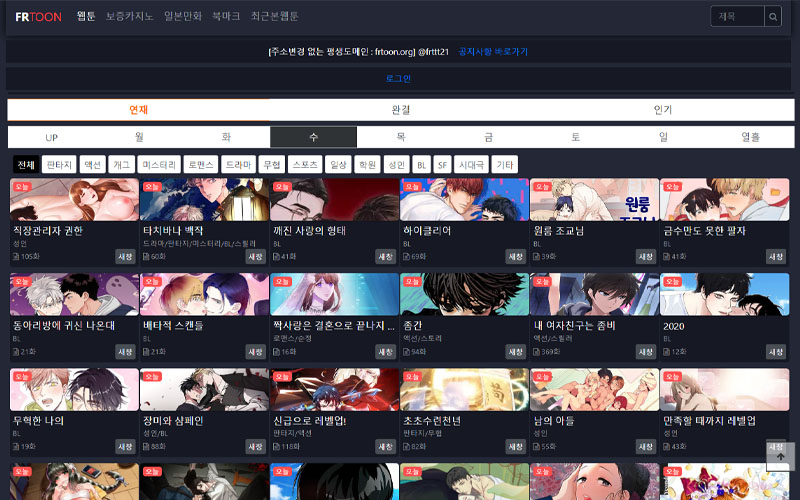Focus the 제목 search input field

click(x=738, y=16)
